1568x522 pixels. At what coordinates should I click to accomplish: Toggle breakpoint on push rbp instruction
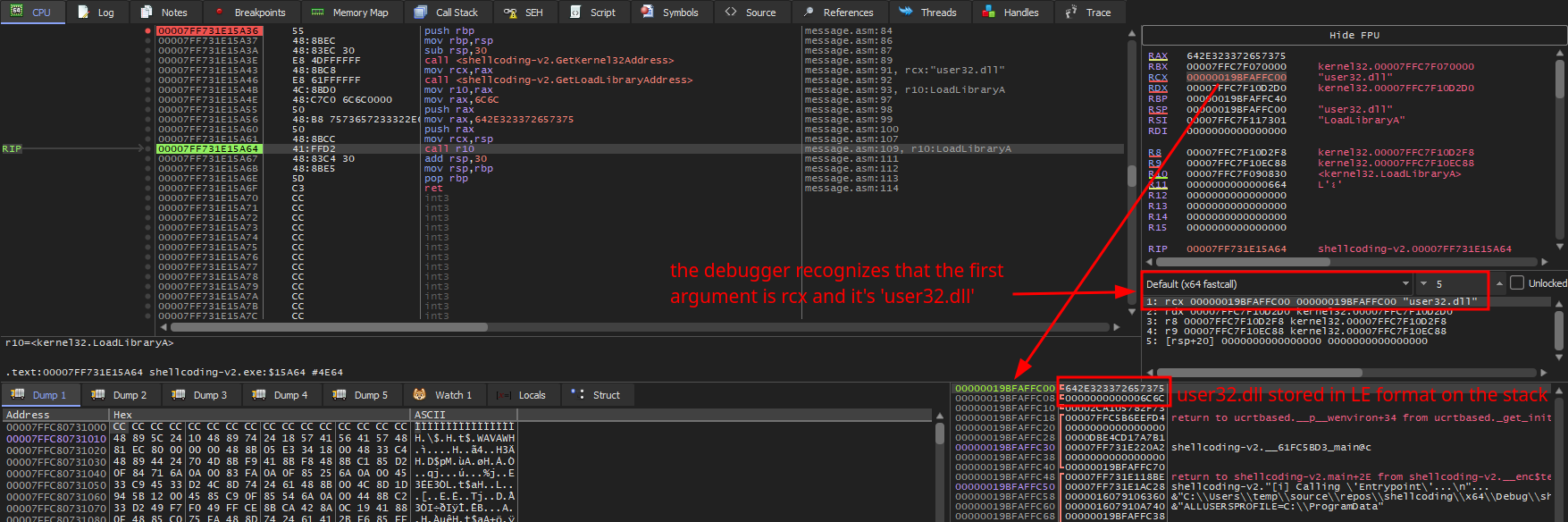148,30
